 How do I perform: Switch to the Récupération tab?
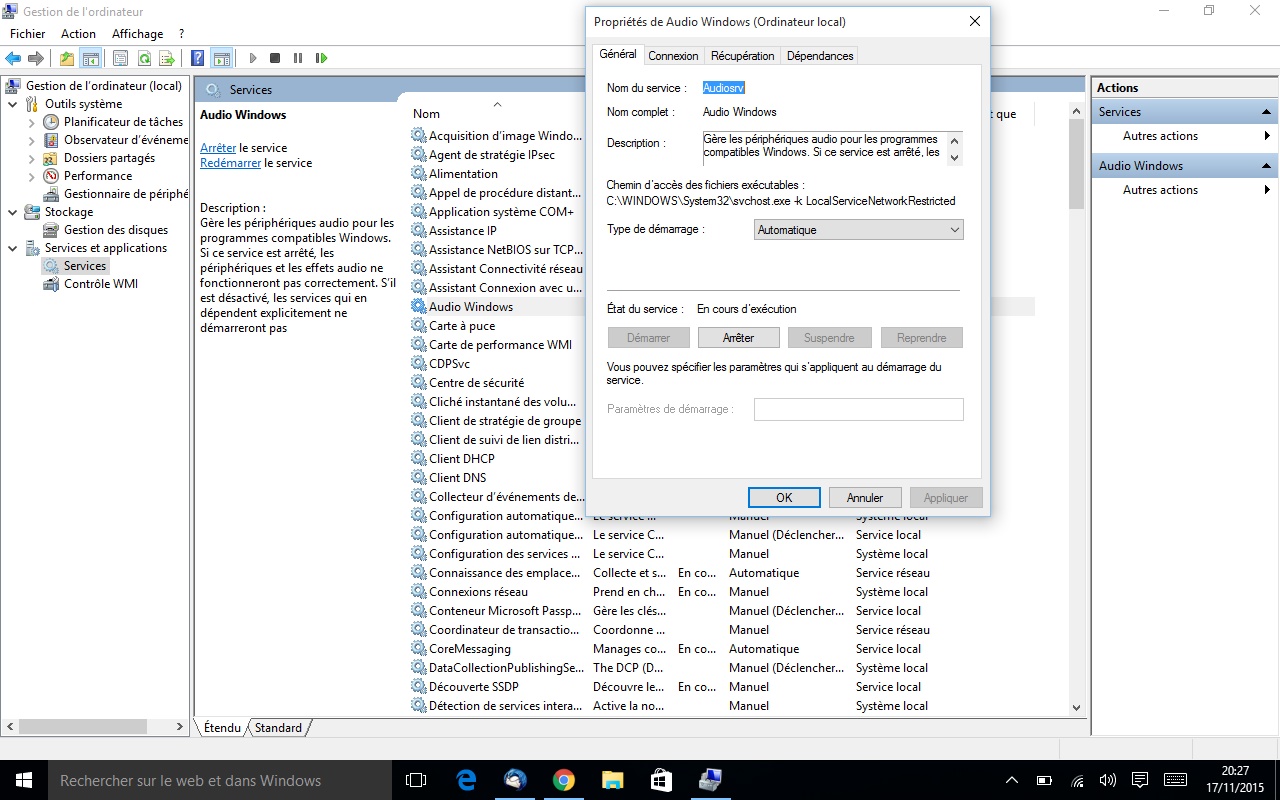[743, 56]
